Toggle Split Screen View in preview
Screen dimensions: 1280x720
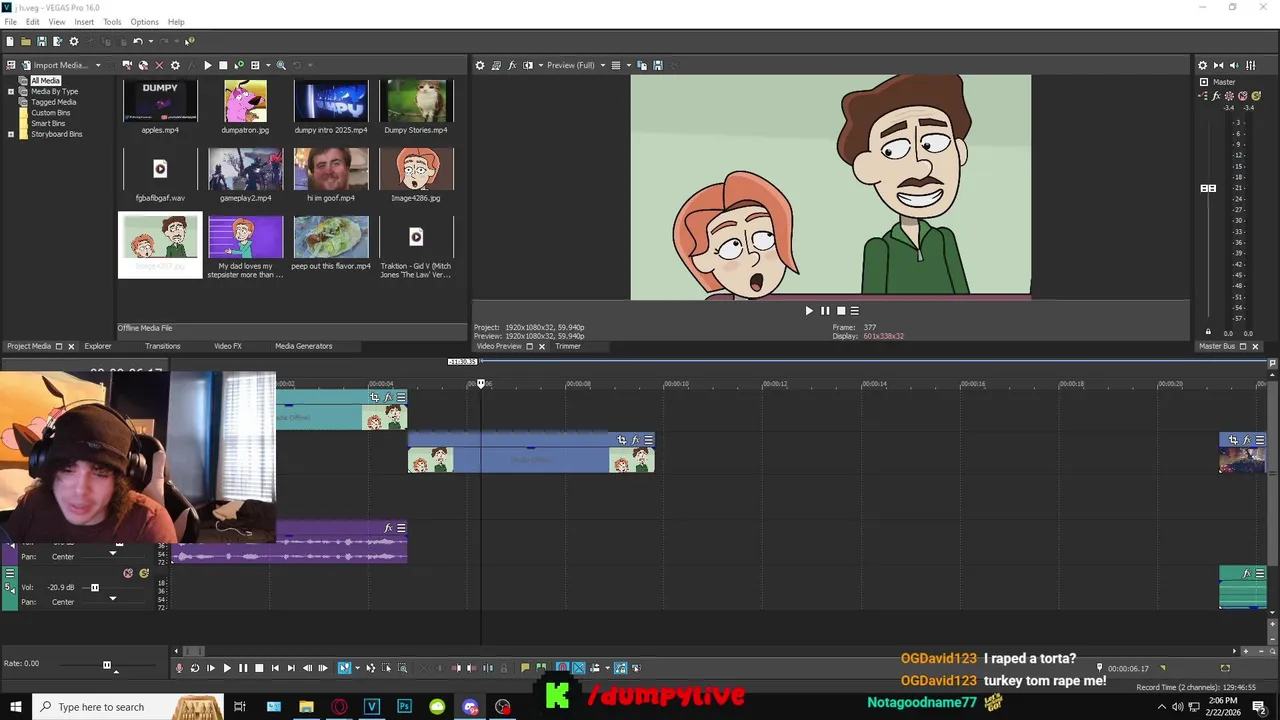coord(528,65)
